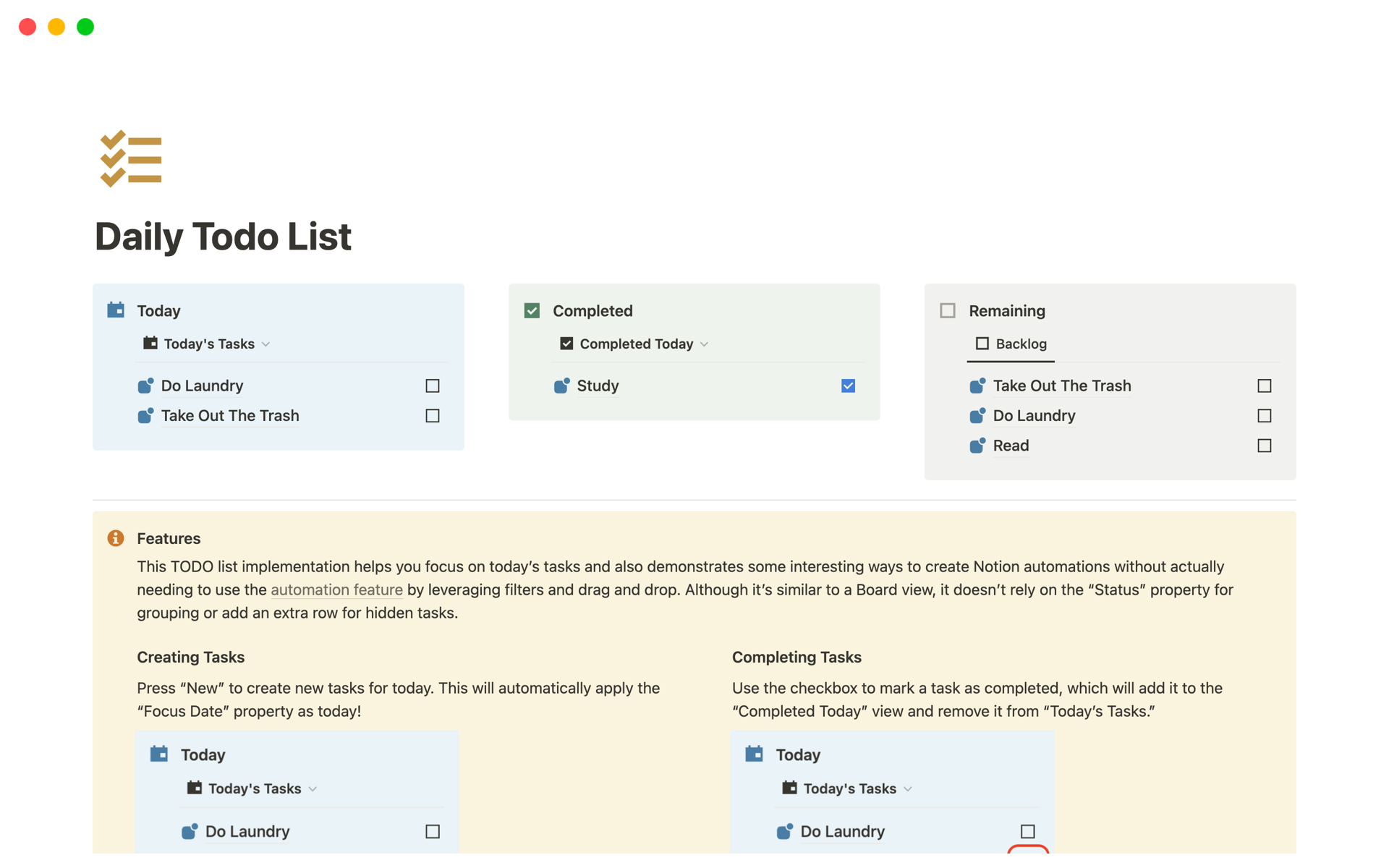Click the info icon in the Features callout

(116, 537)
